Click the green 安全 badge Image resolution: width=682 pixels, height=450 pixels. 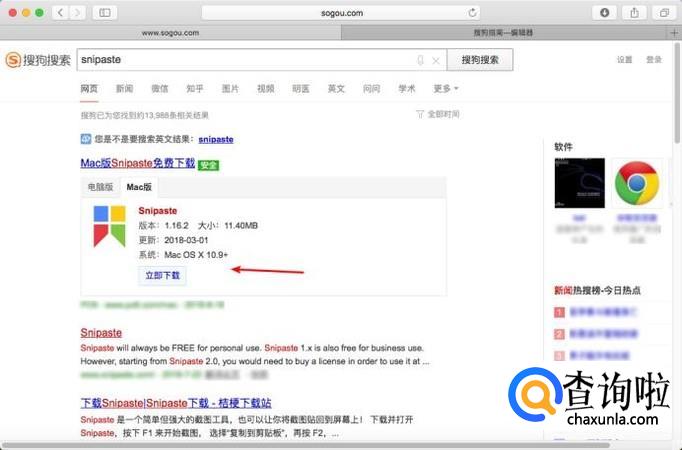208,165
